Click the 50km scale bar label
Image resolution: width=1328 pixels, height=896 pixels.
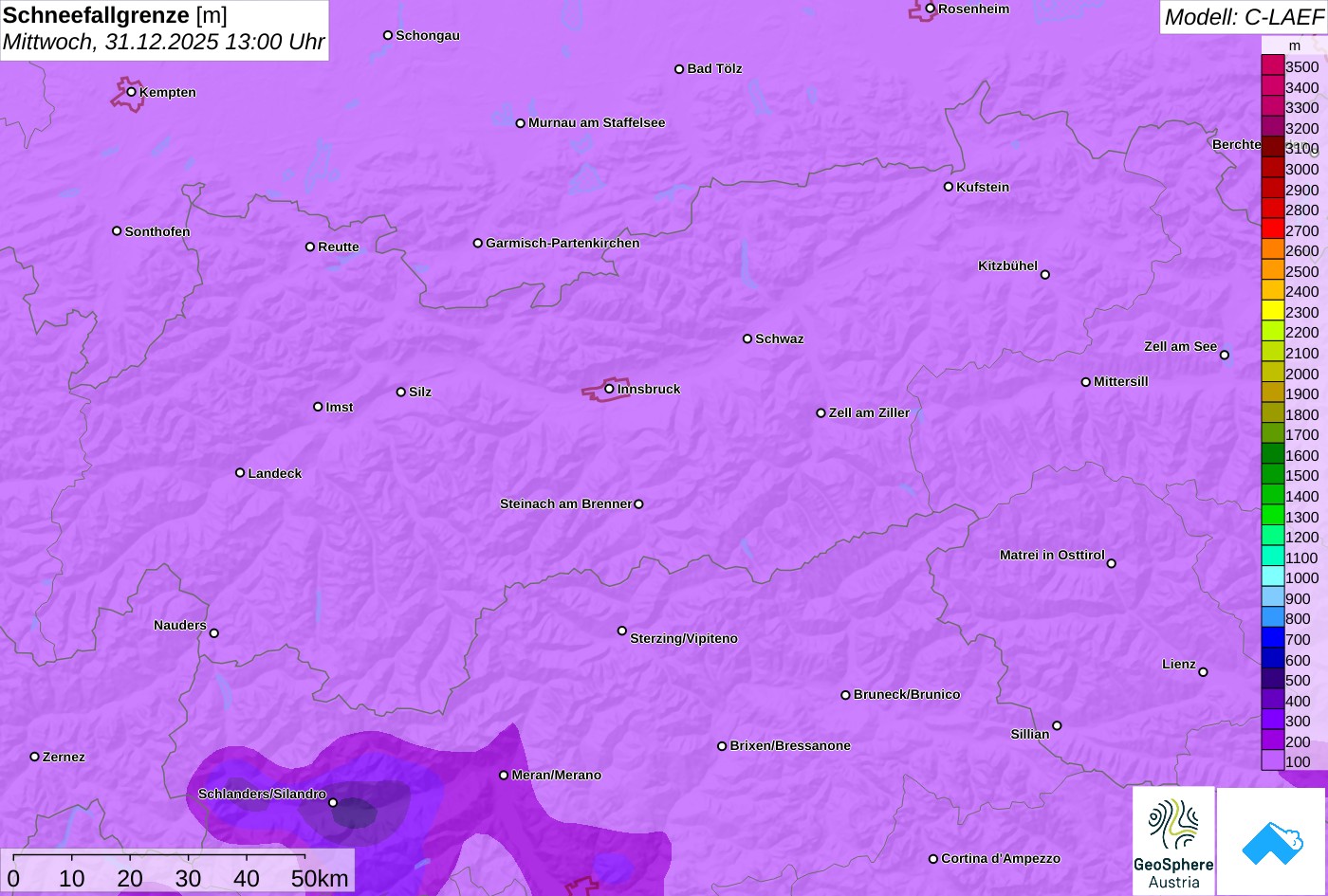320,879
